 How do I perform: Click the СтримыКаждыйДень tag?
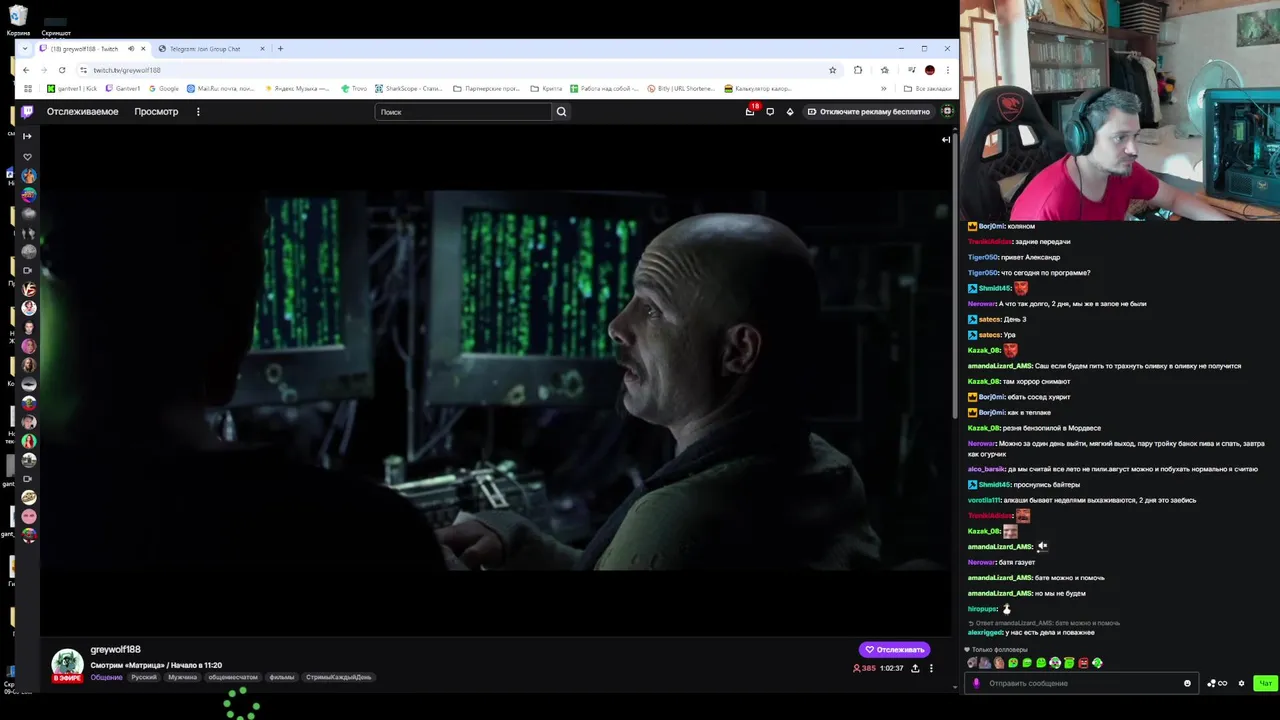(x=338, y=678)
